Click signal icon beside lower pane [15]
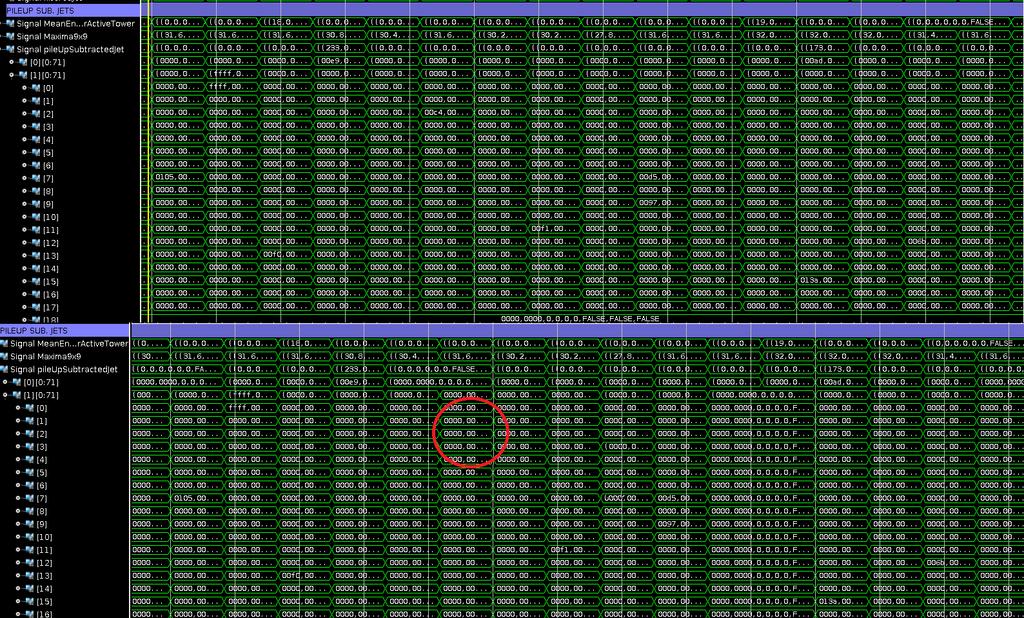Viewport: 1024px width, 618px height. (29, 602)
